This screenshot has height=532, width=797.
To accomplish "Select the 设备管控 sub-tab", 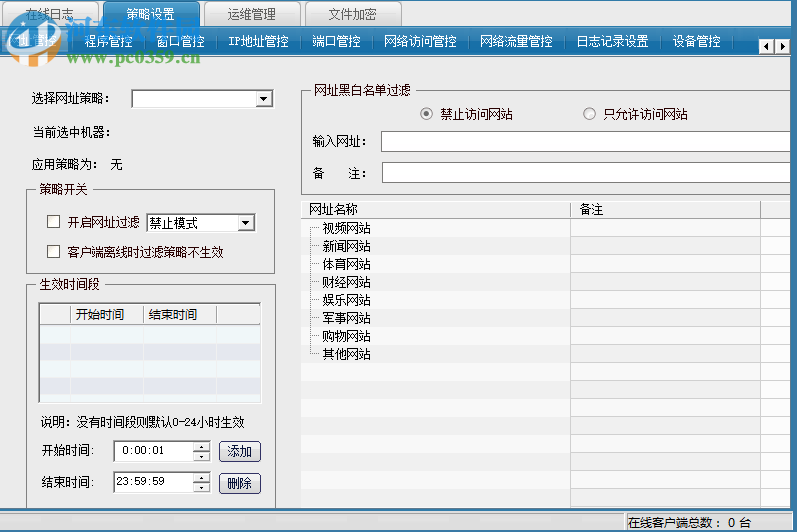I will pyautogui.click(x=696, y=41).
